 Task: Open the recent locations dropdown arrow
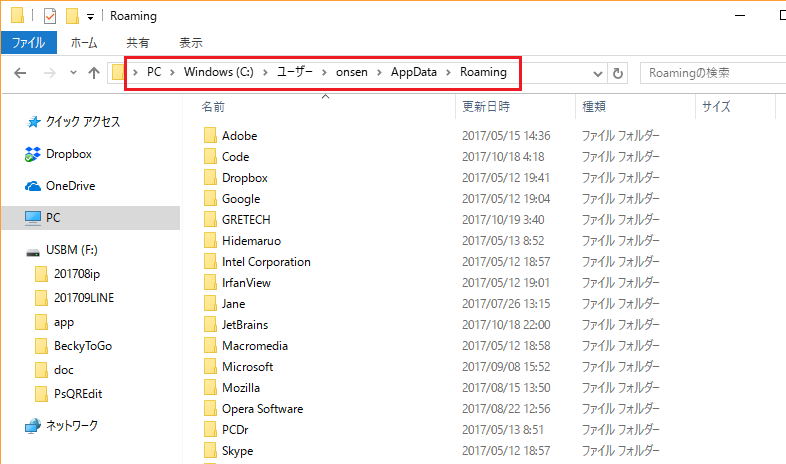tap(73, 73)
